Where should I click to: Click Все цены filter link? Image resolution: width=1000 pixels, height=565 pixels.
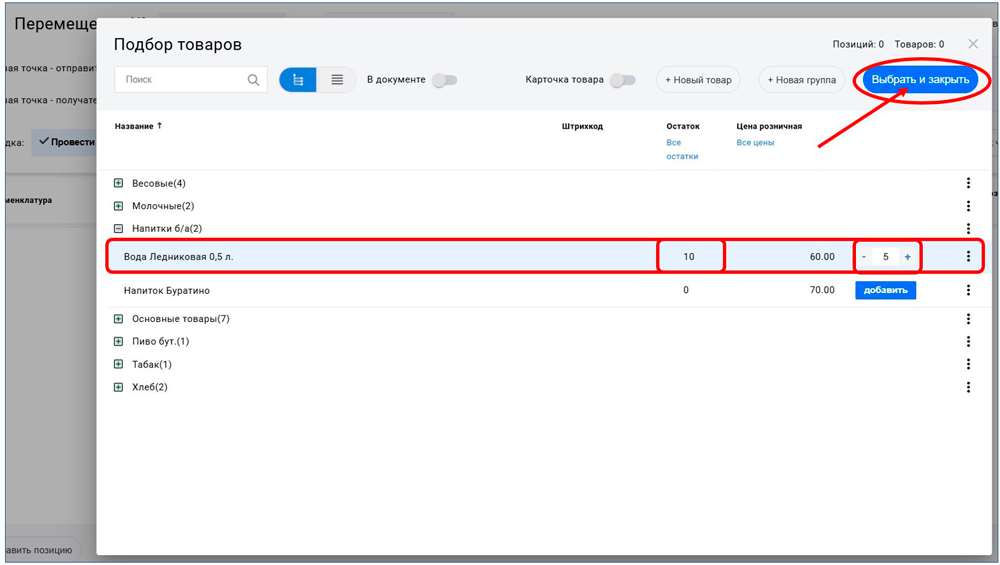click(755, 143)
